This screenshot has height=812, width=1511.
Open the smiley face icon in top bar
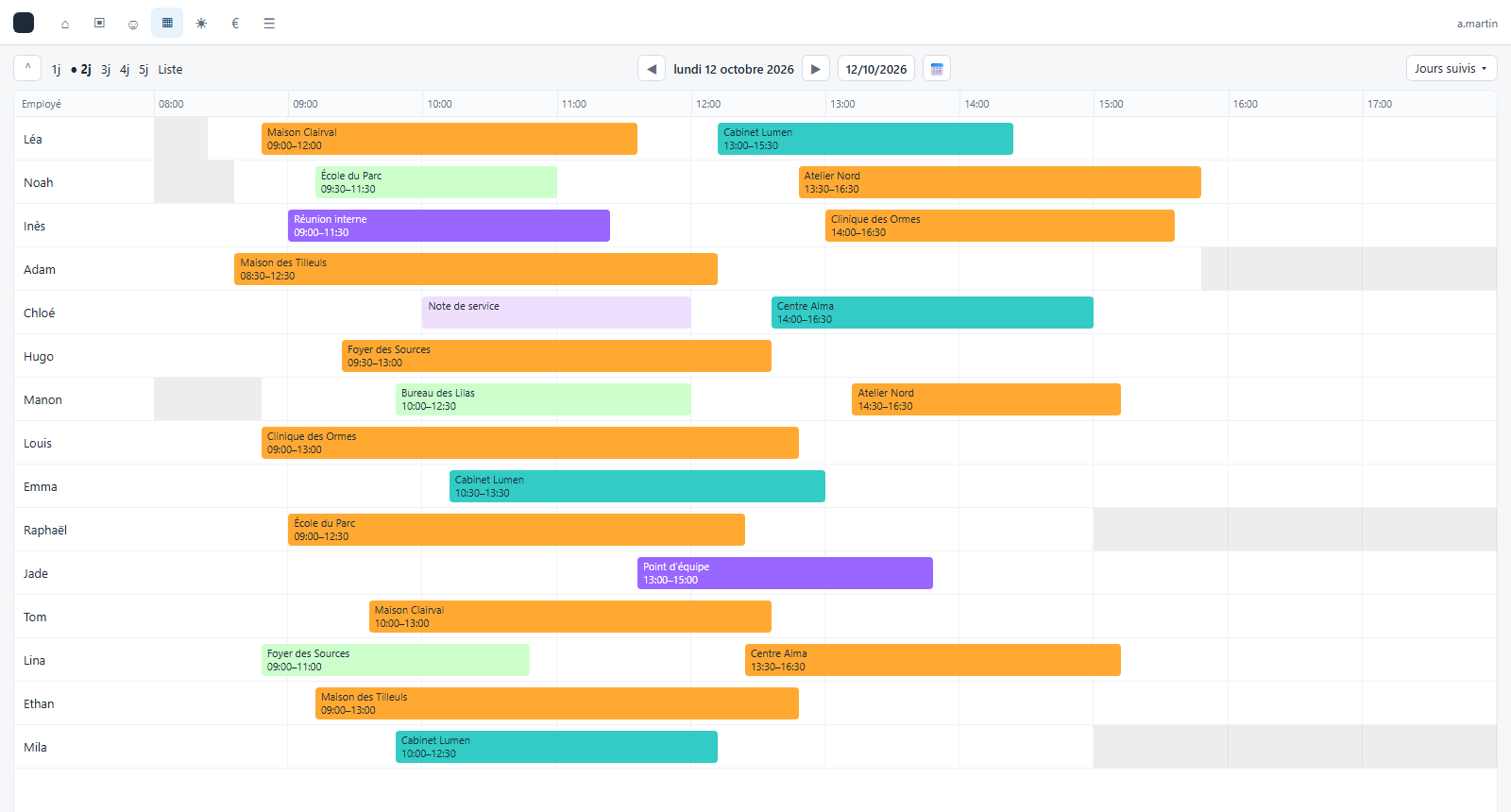click(x=133, y=24)
